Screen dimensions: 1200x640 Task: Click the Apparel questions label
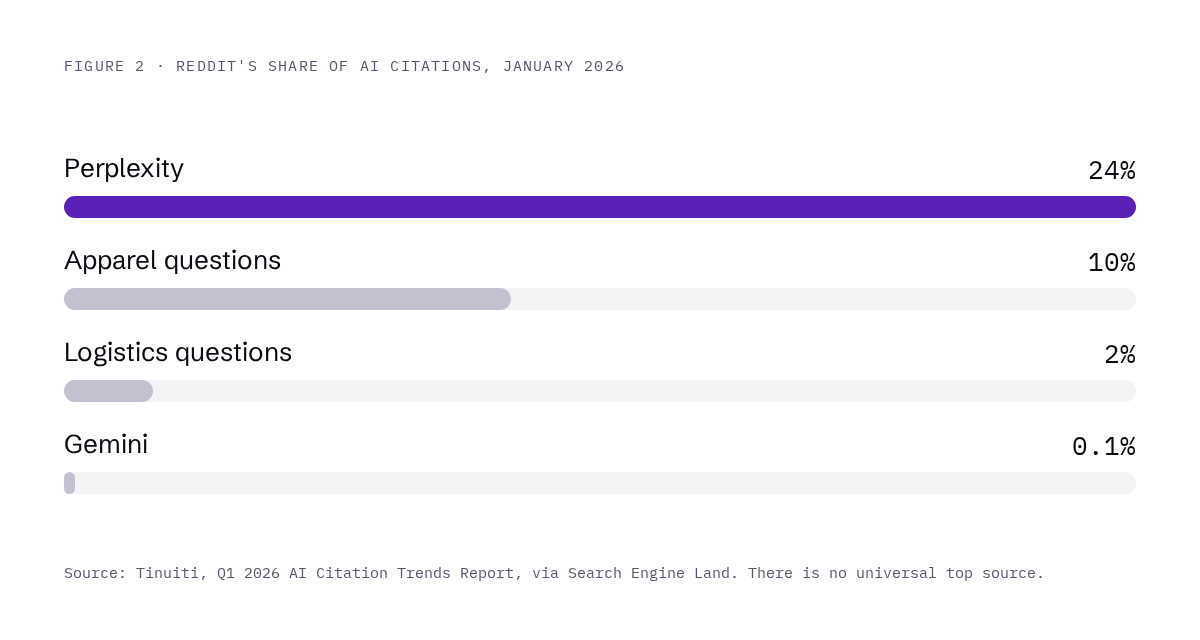[172, 261]
